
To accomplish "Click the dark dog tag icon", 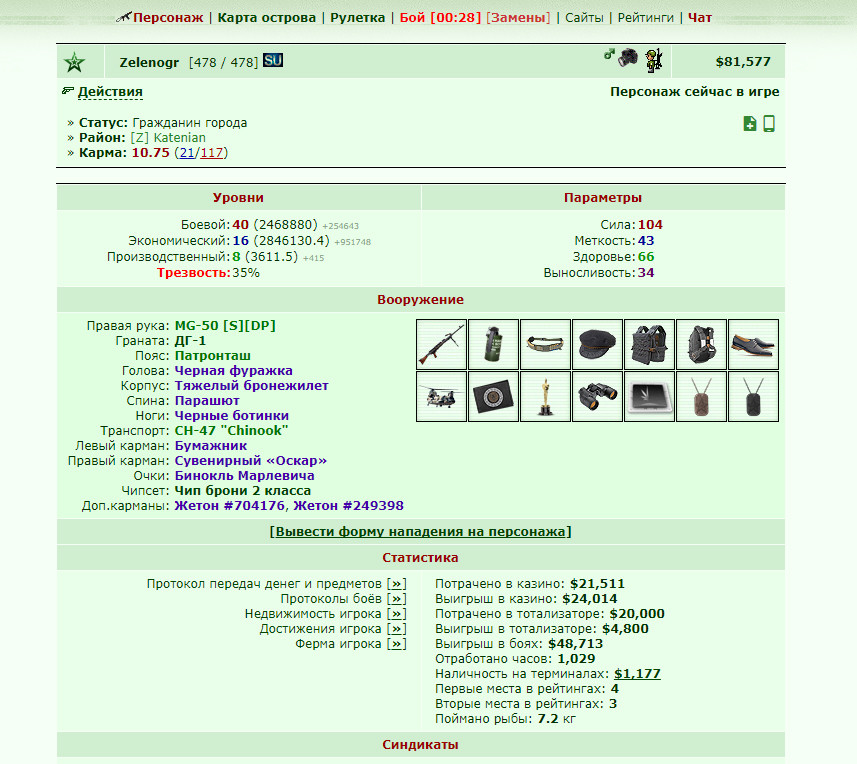I will [753, 396].
